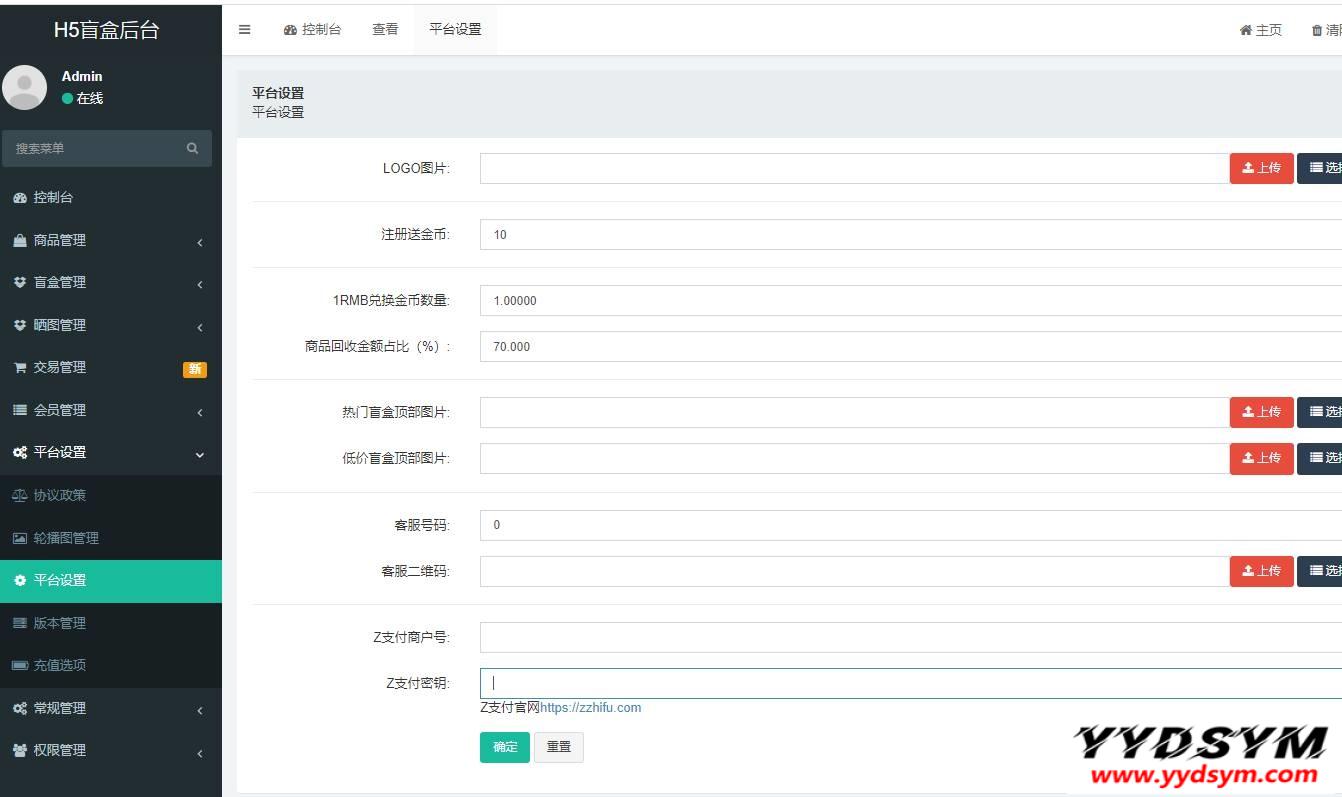The height and width of the screenshot is (797, 1342).
Task: Choose existing file for 低价盲盒顶部图片
Action: click(x=1320, y=458)
